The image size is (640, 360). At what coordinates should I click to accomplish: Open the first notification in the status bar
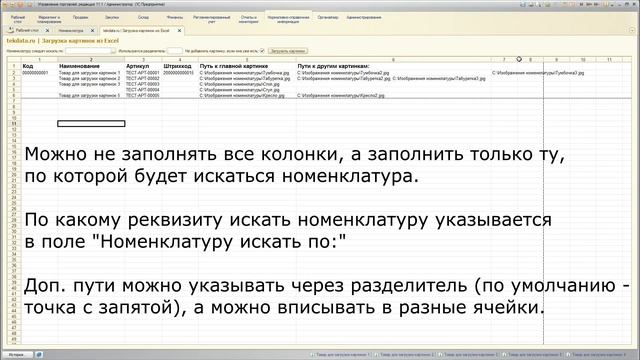[341, 355]
